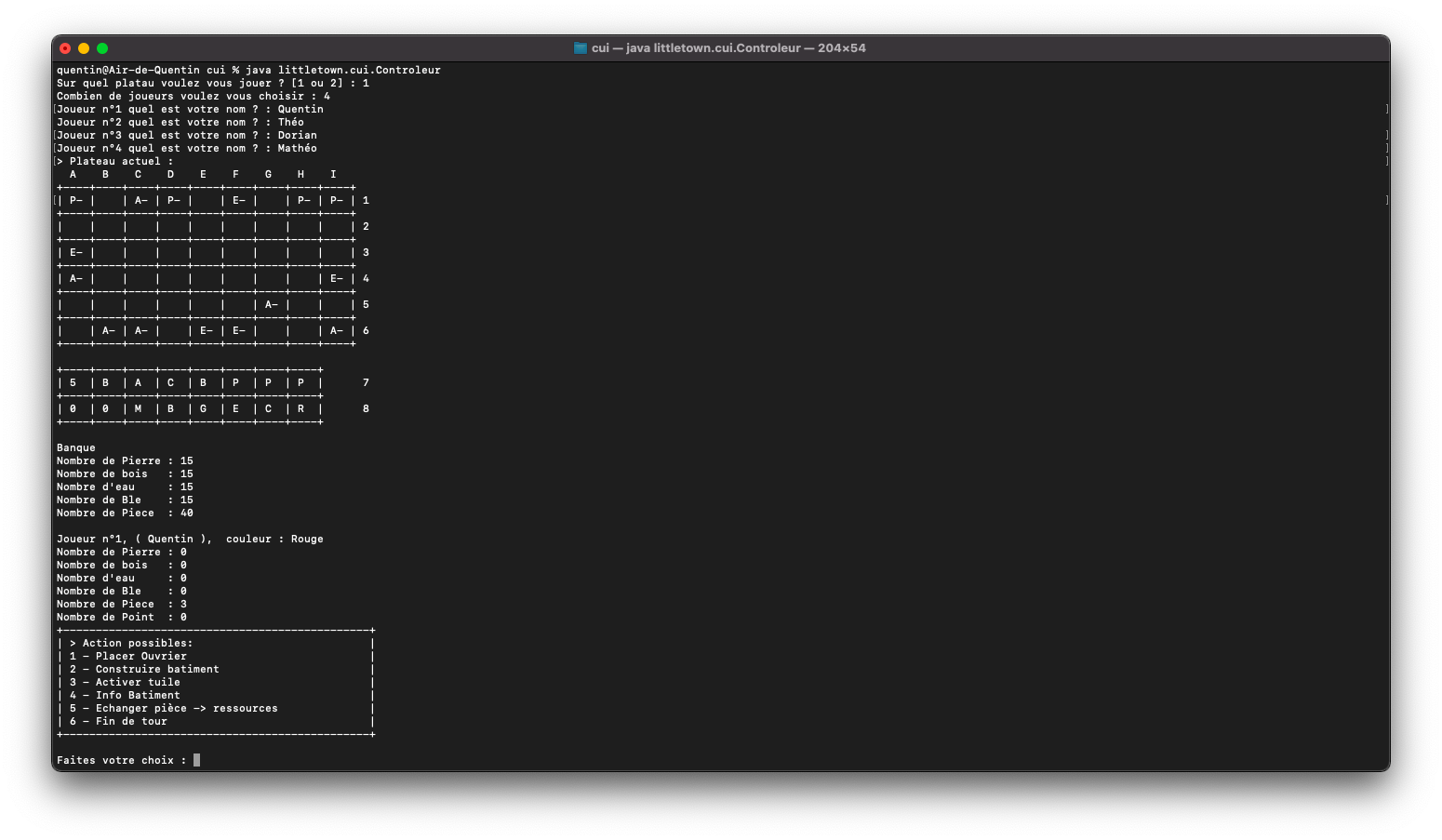This screenshot has width=1442, height=840.
Task: Click column header letter 'E' above the board
Action: 203,174
